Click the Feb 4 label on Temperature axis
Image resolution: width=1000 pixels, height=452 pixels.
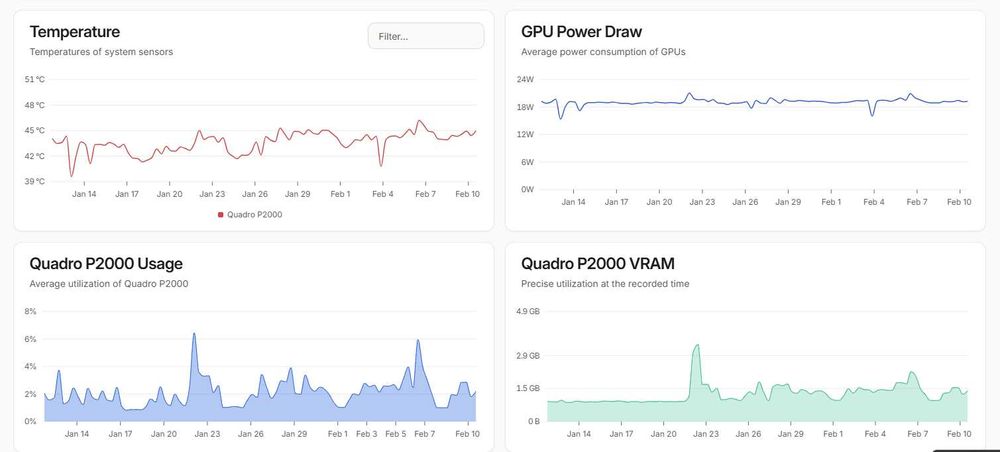tap(383, 194)
